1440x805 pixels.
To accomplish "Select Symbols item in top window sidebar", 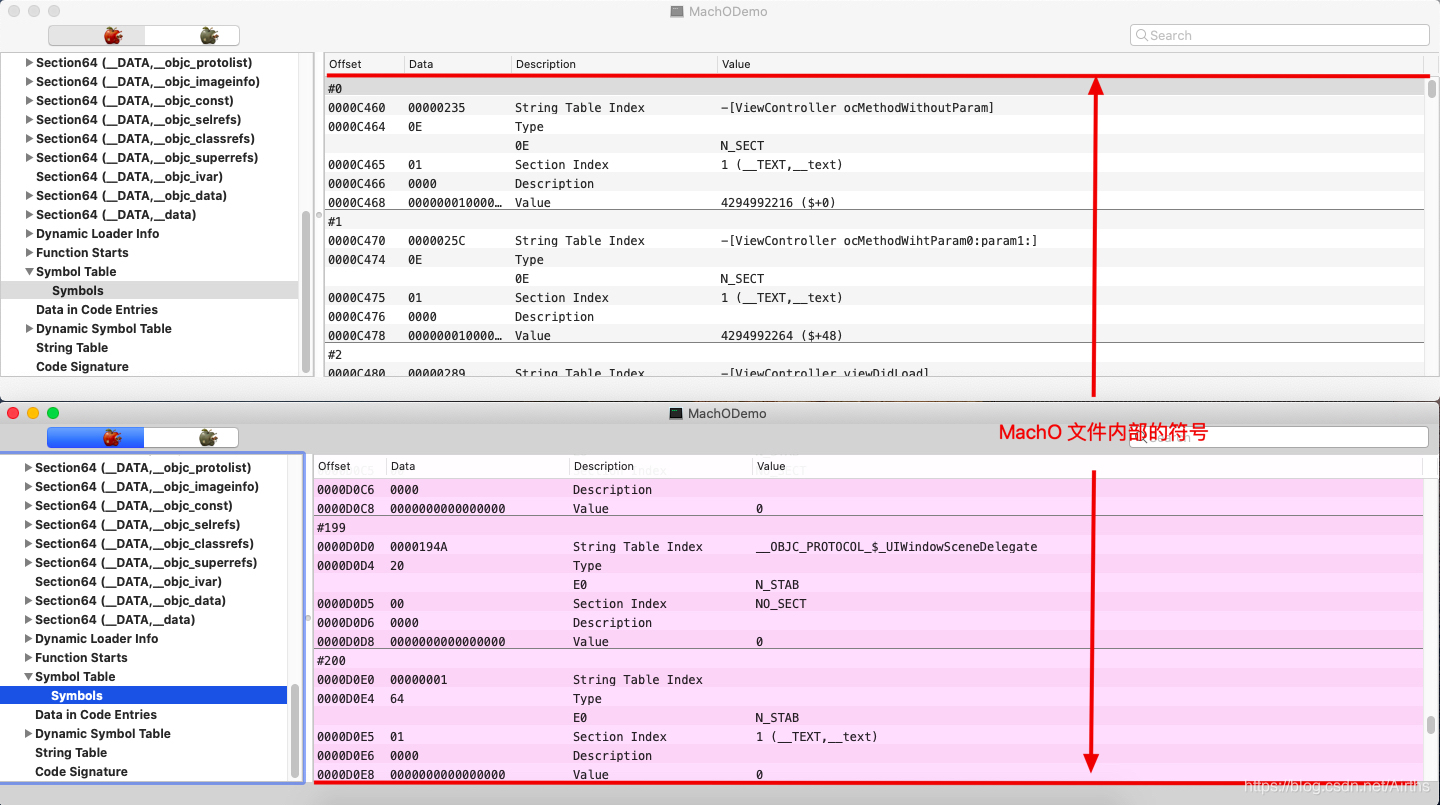I will tap(150, 291).
